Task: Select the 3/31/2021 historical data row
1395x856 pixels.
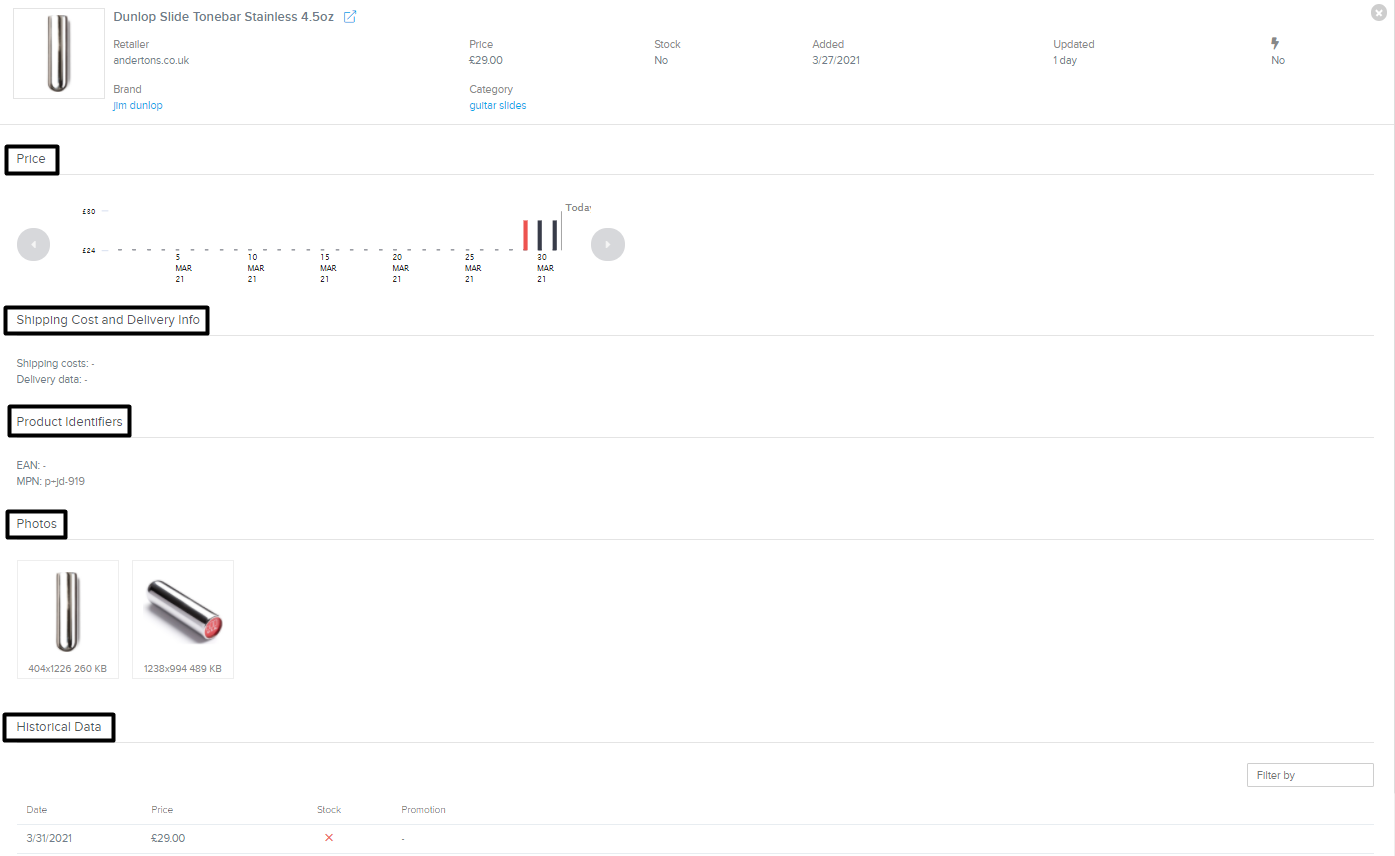Action: coord(49,838)
